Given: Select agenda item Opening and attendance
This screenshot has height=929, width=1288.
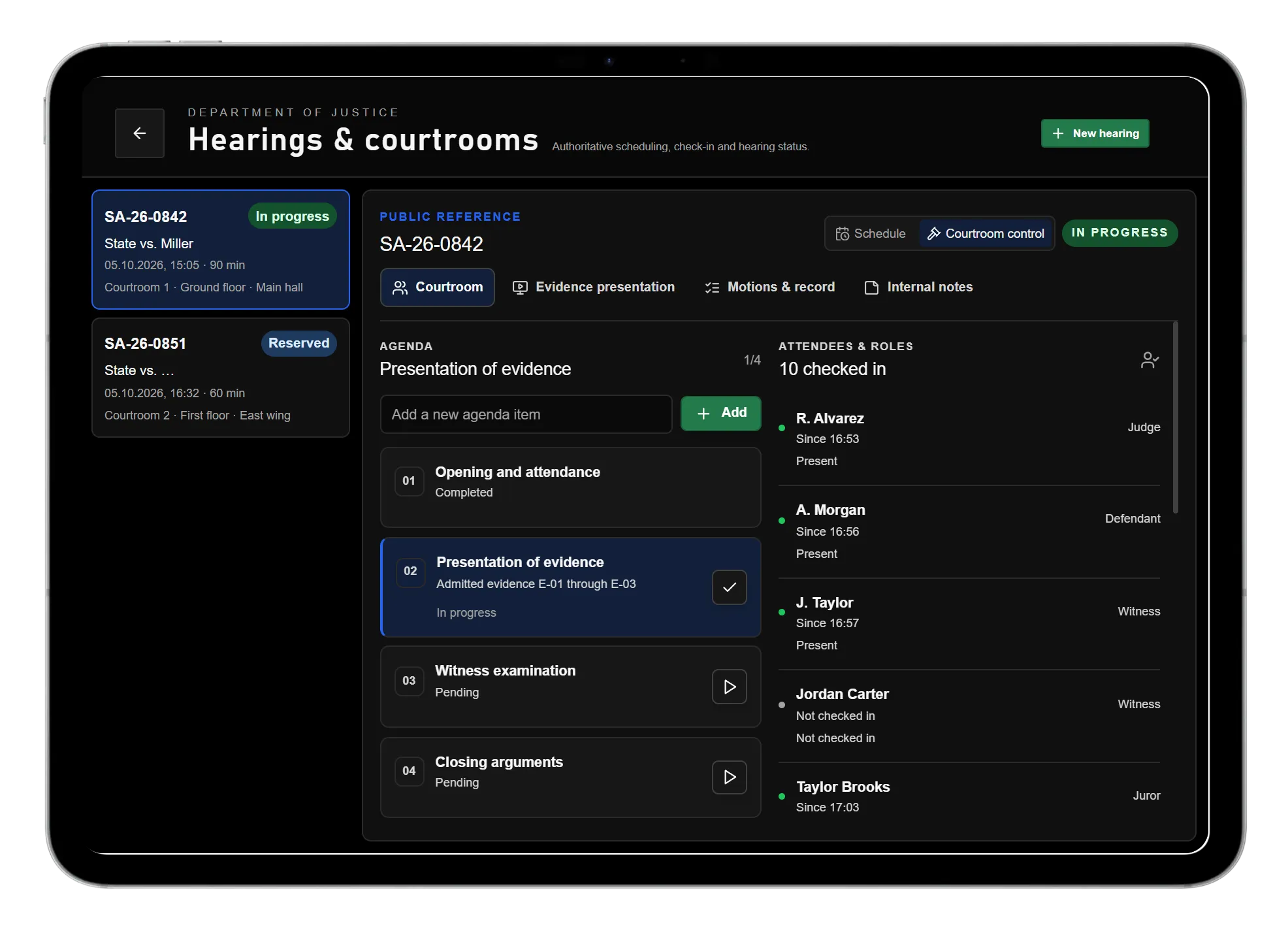Looking at the screenshot, I should pyautogui.click(x=570, y=487).
